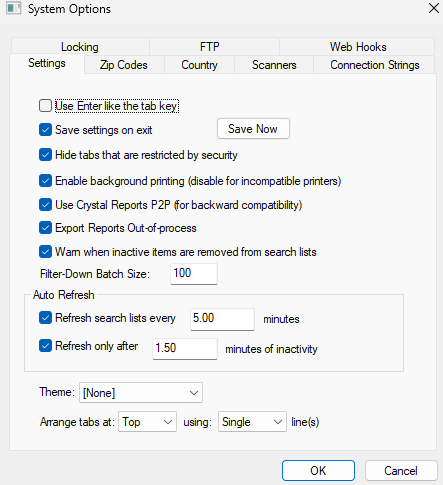This screenshot has width=443, height=485.
Task: Close the System Options dialog
Action: click(x=434, y=8)
